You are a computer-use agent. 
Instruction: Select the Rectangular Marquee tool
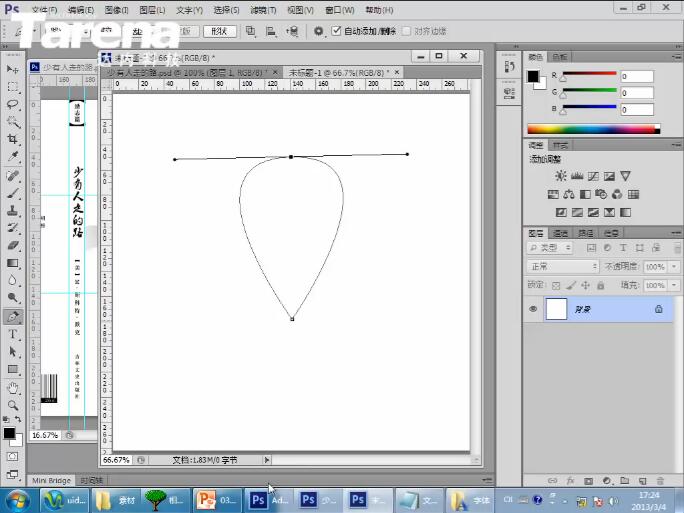(13, 87)
